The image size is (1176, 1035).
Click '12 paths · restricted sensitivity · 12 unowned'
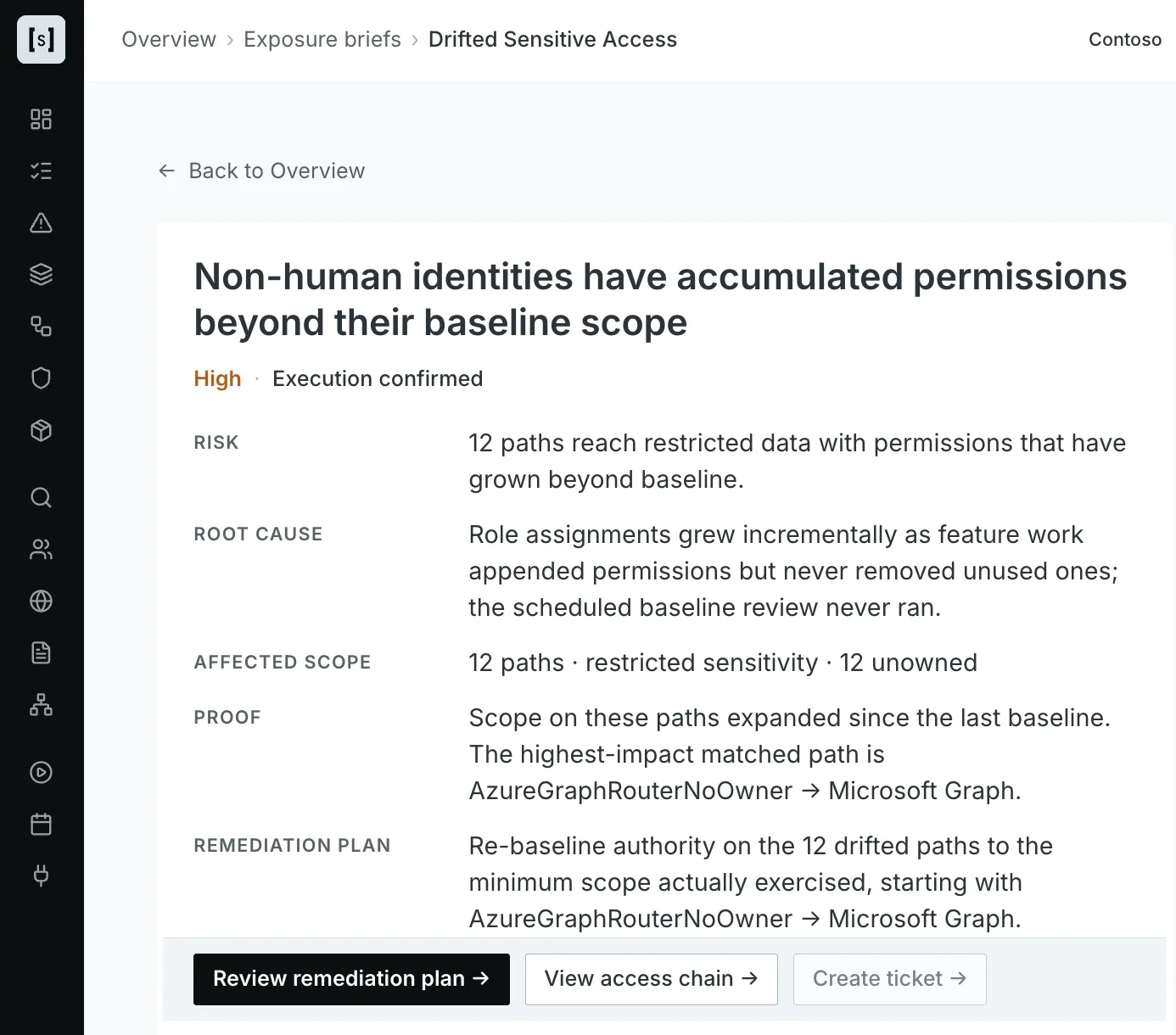[723, 663]
